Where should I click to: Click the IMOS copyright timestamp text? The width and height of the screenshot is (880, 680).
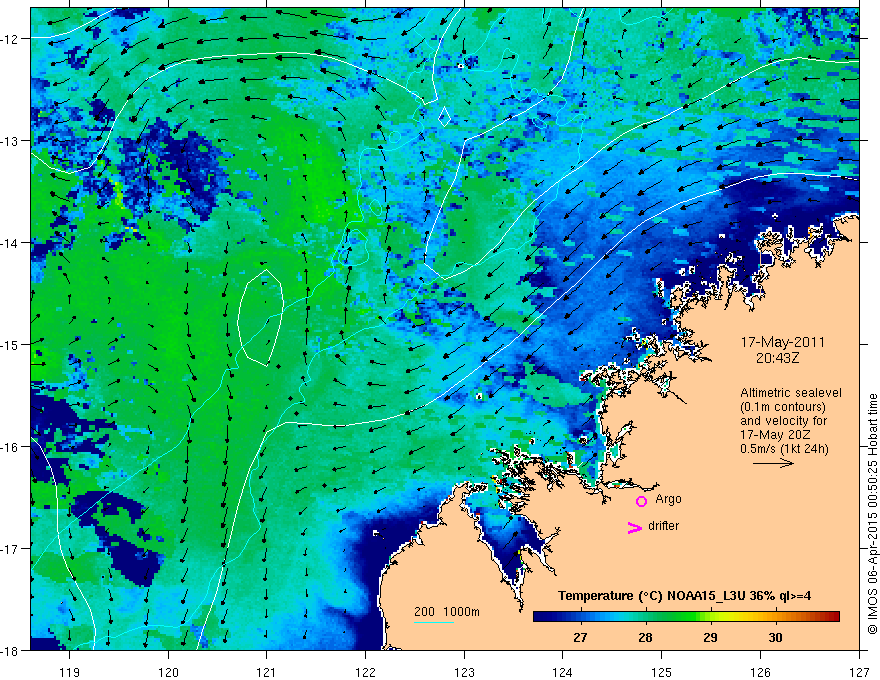click(x=873, y=514)
